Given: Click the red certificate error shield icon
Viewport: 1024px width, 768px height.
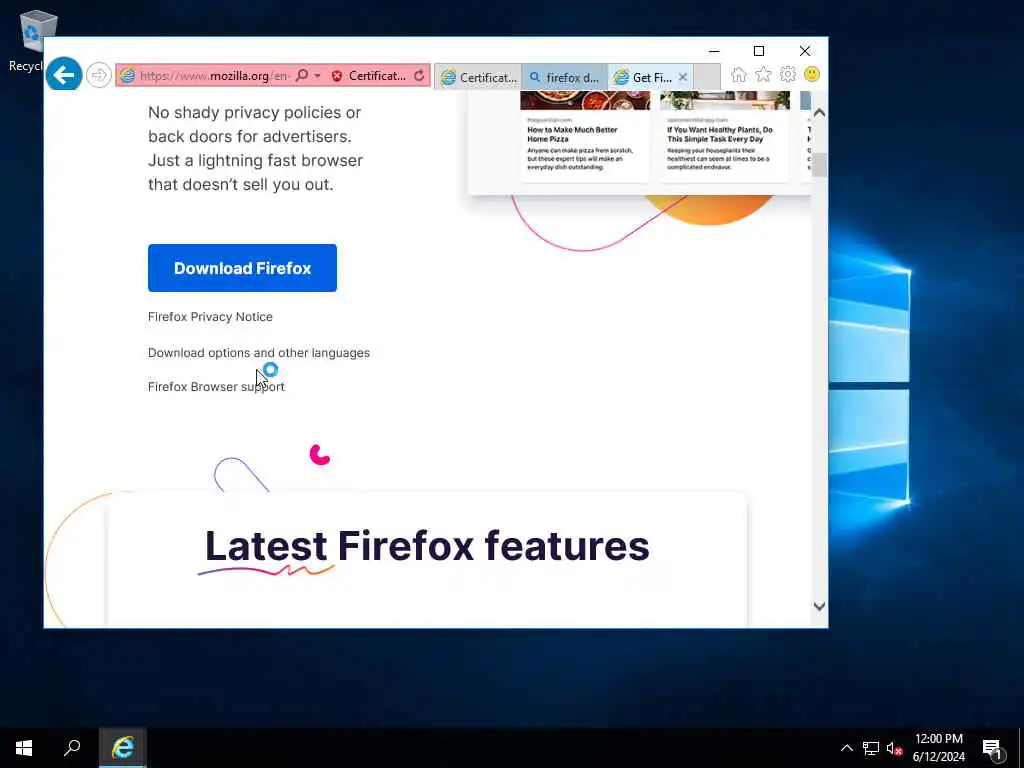Looking at the screenshot, I should (337, 76).
